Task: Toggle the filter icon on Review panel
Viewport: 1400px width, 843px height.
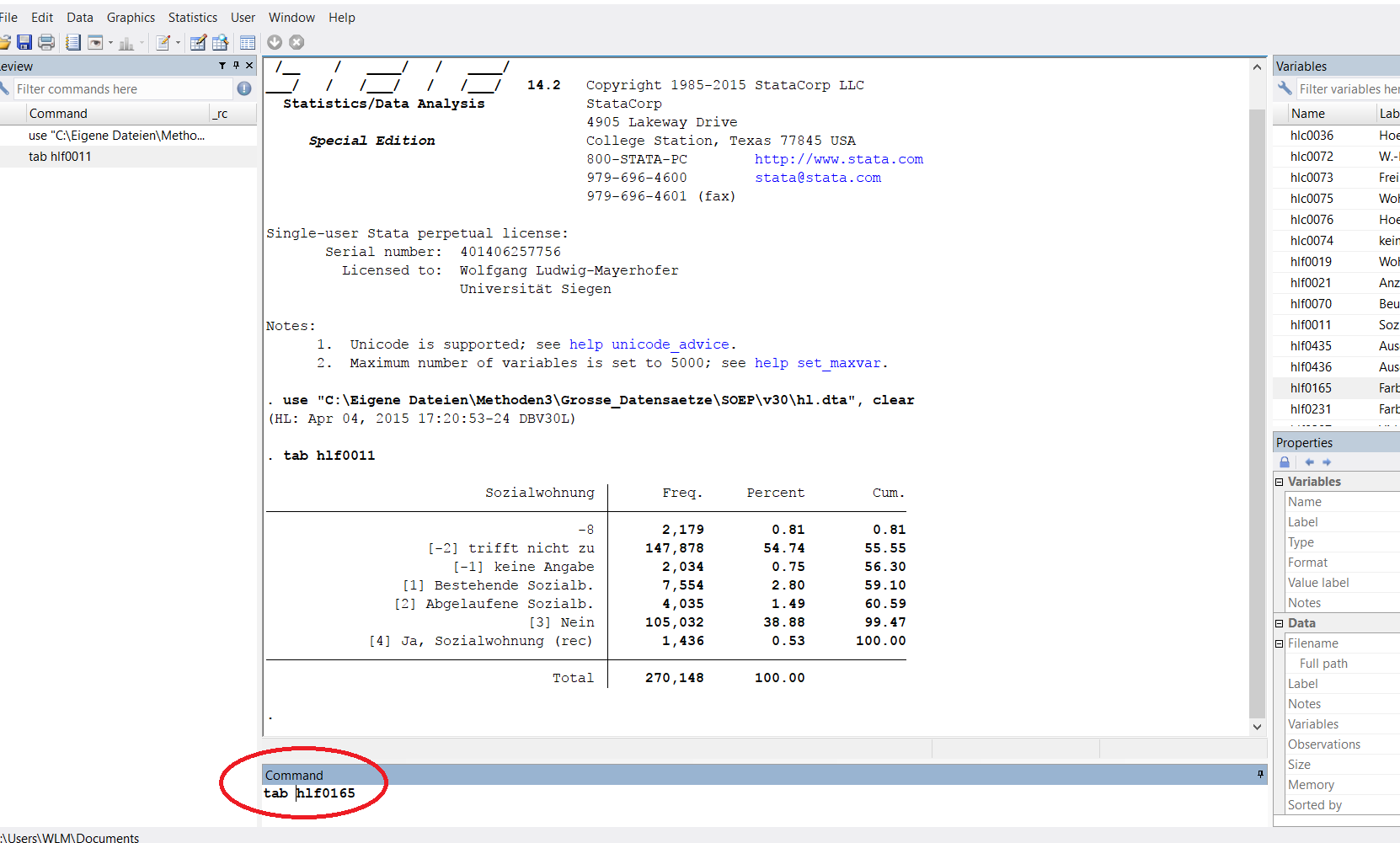Action: [222, 65]
